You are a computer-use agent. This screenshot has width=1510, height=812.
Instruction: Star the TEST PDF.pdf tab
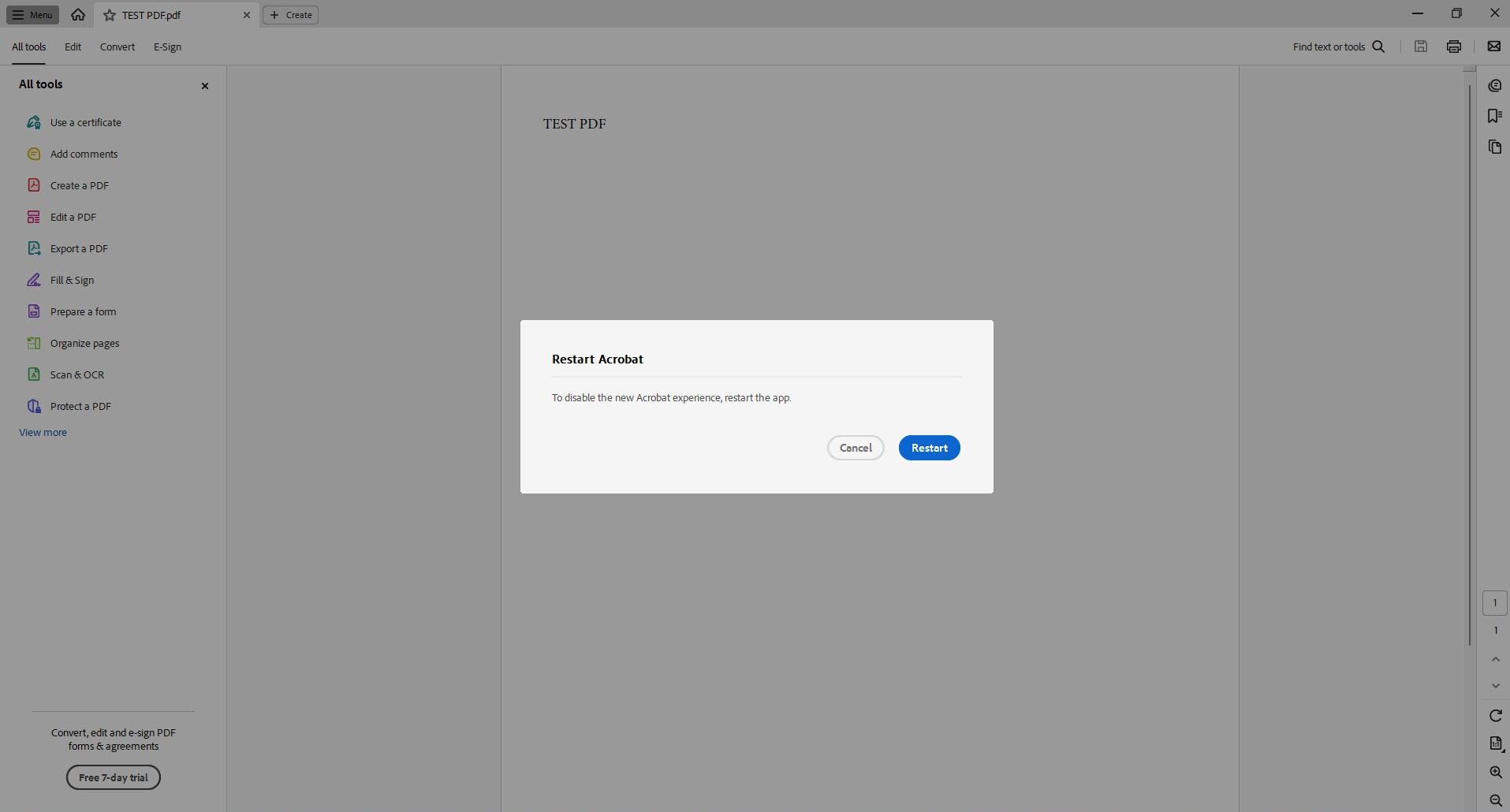click(x=110, y=15)
